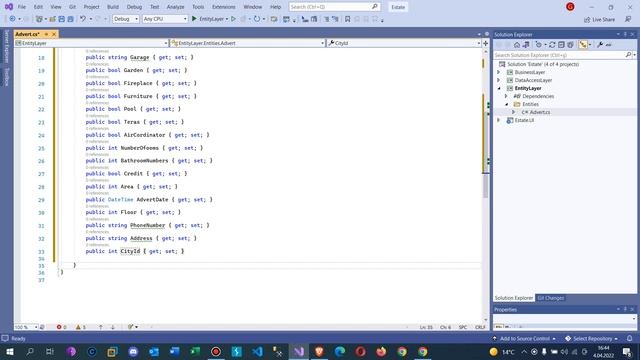Image resolution: width=640 pixels, height=360 pixels.
Task: Click the Live Share button
Action: pos(599,19)
